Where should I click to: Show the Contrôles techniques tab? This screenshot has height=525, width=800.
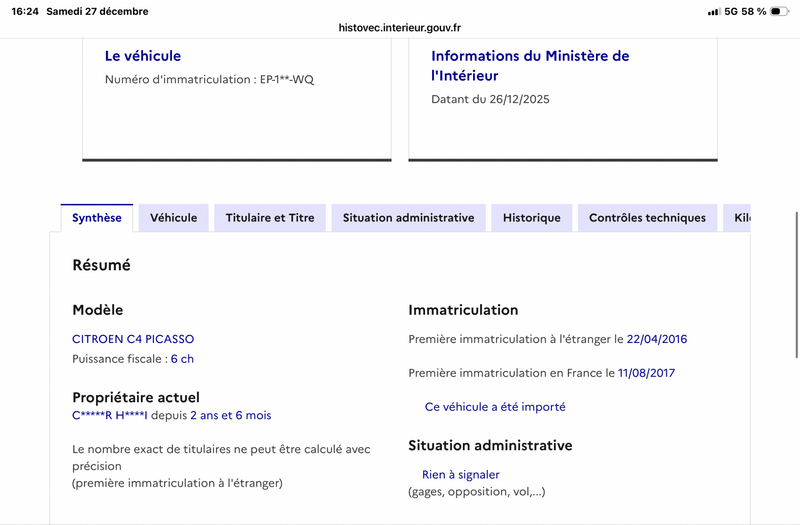click(x=647, y=218)
